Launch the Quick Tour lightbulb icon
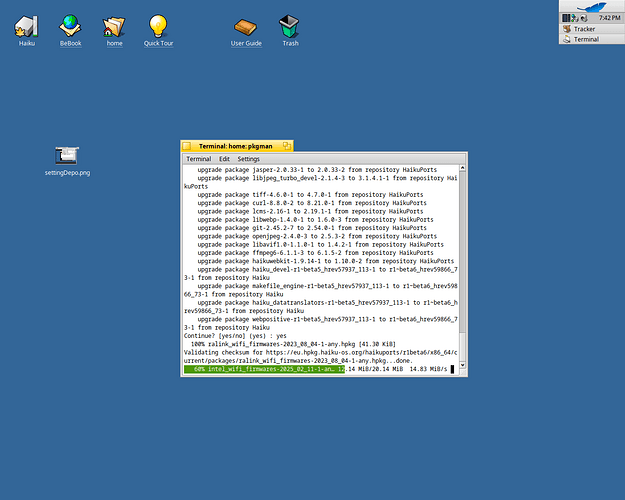 158,26
